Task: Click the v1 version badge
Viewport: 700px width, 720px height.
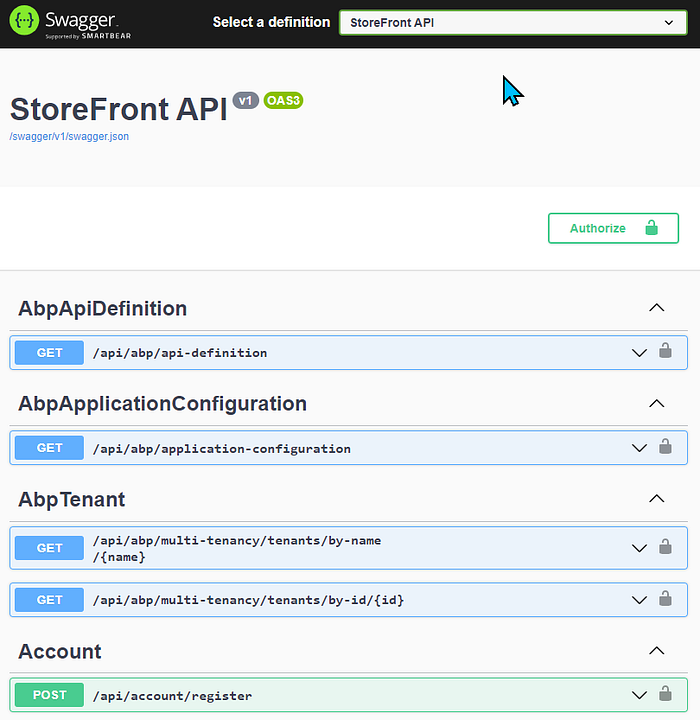Action: click(246, 101)
